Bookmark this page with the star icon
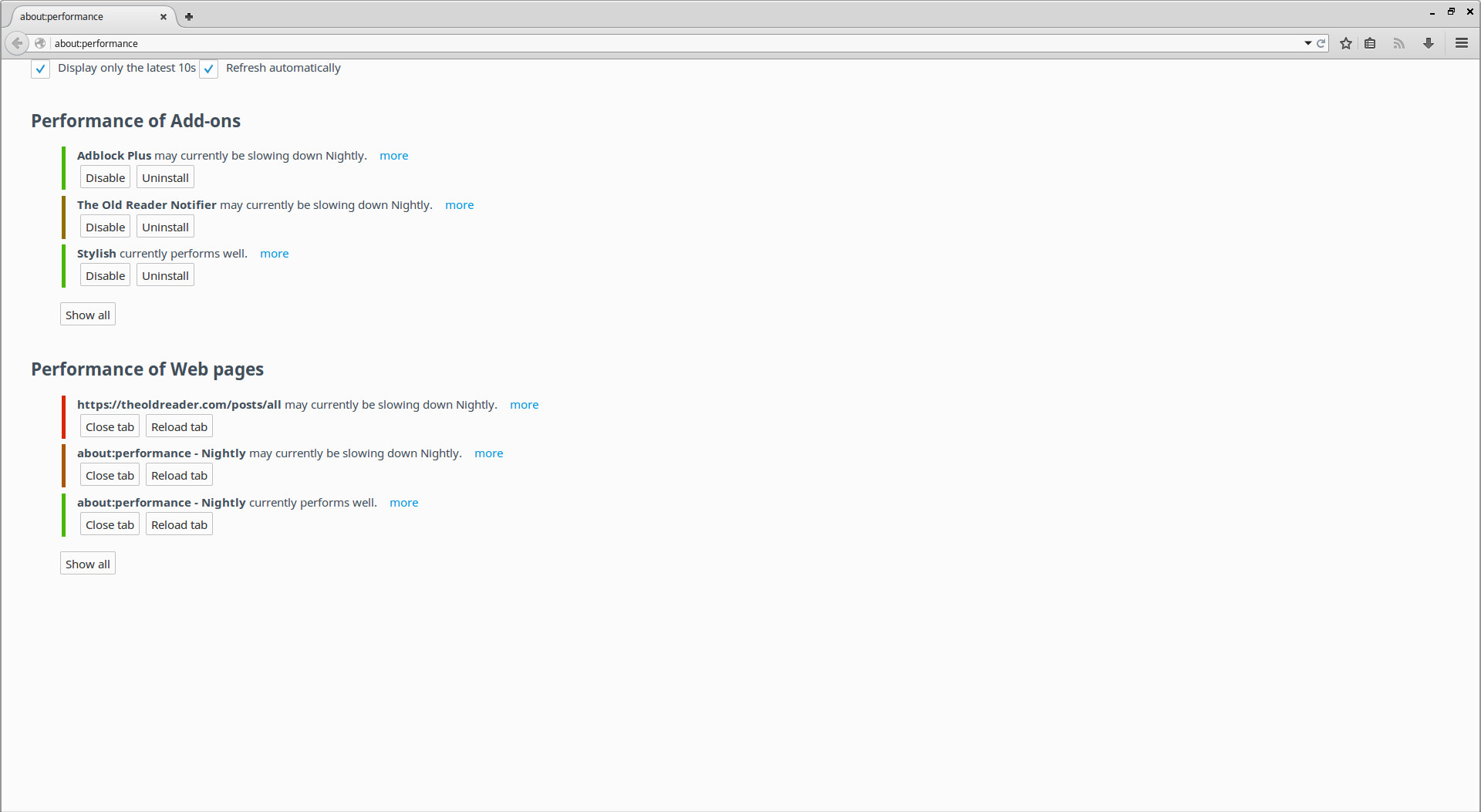This screenshot has height=812, width=1481. pos(1346,43)
